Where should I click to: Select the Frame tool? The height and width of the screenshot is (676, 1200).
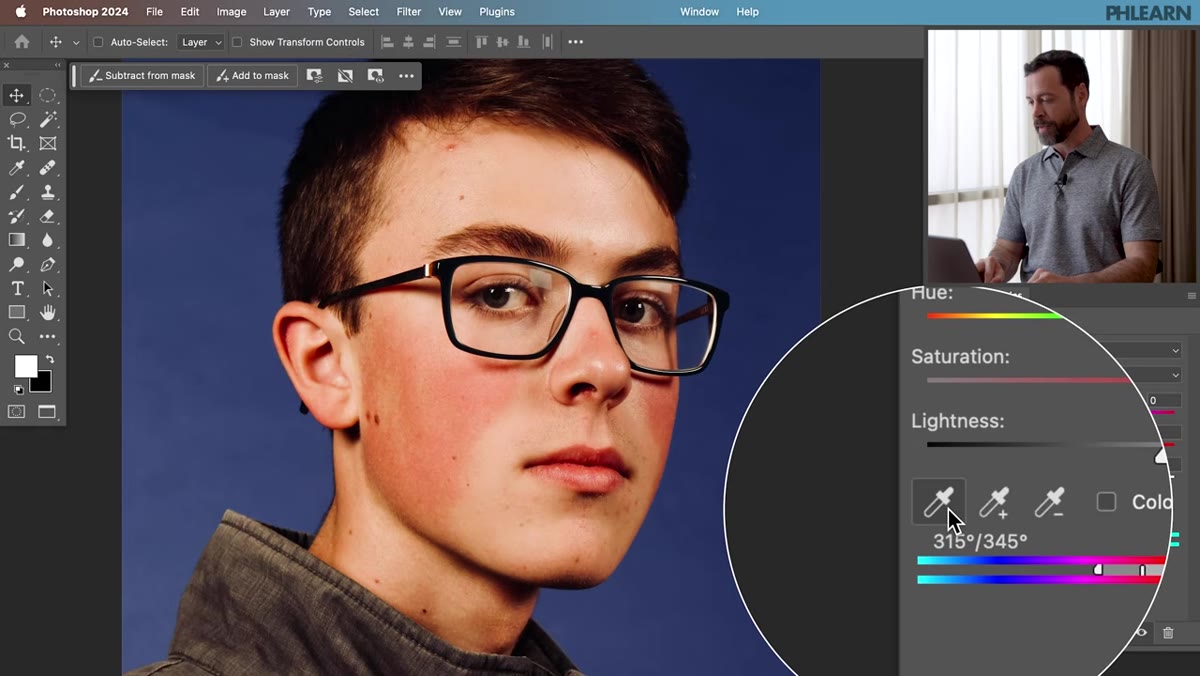(47, 144)
